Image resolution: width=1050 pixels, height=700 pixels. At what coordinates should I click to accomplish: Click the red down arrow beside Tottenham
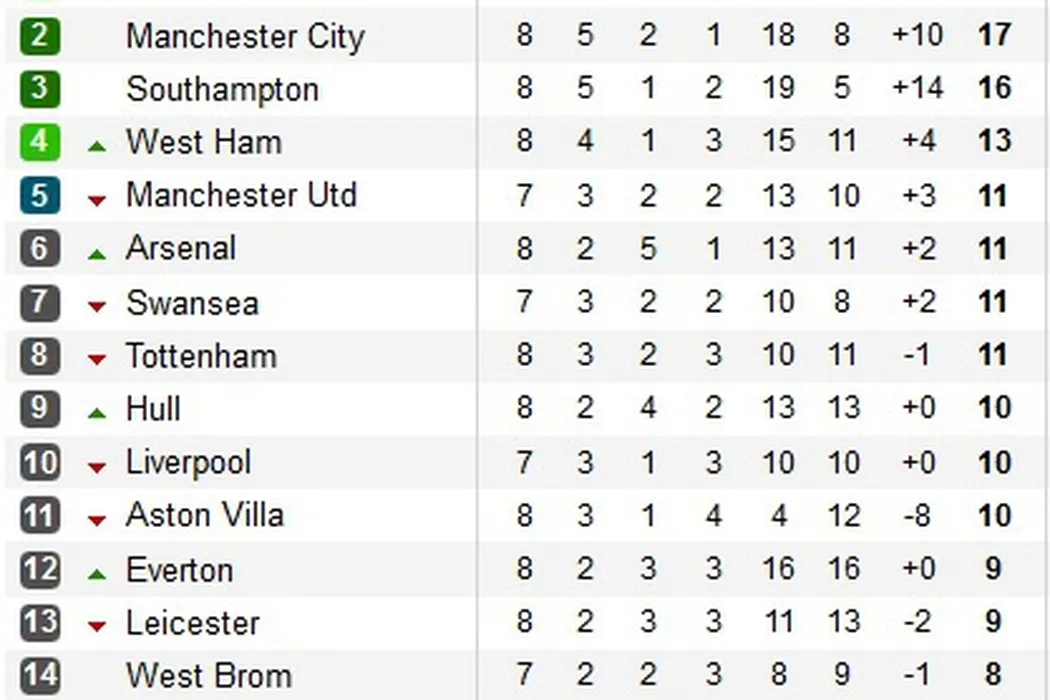coord(96,360)
